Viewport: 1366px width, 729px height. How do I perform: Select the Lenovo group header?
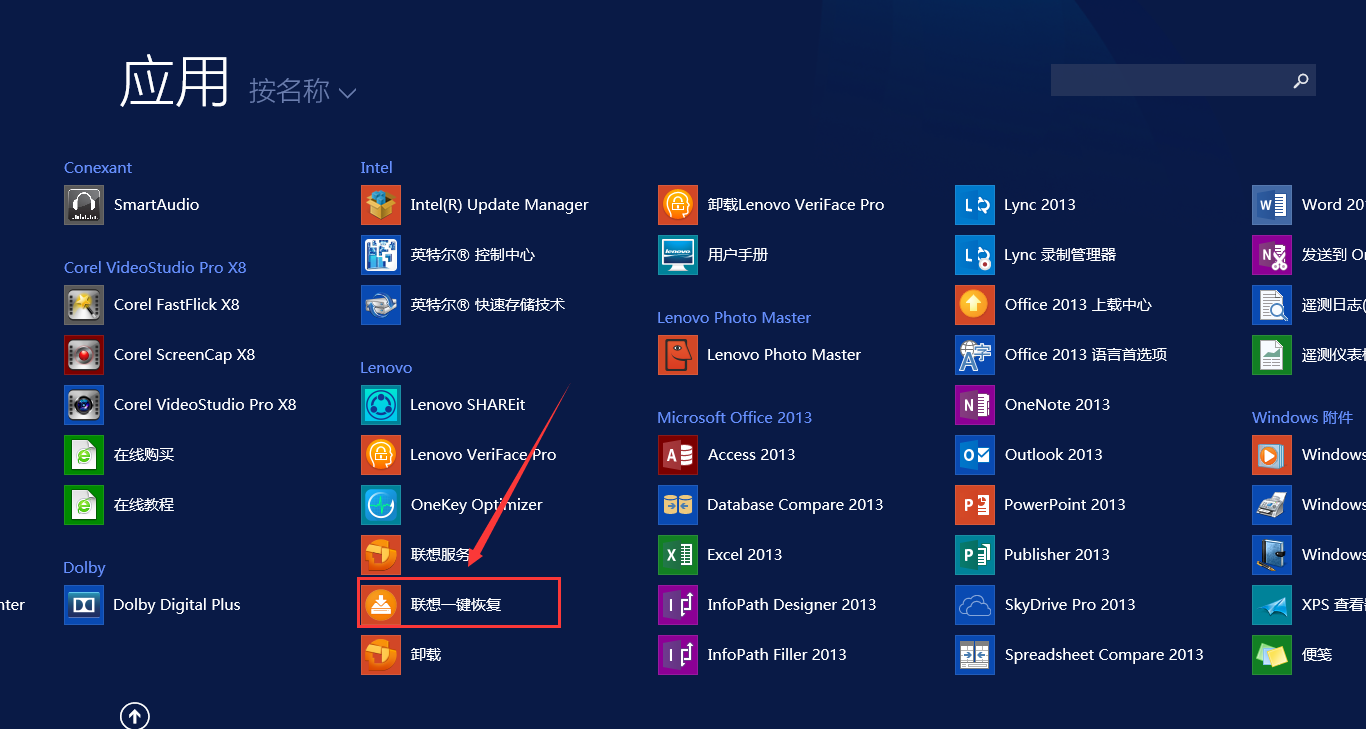(x=386, y=368)
